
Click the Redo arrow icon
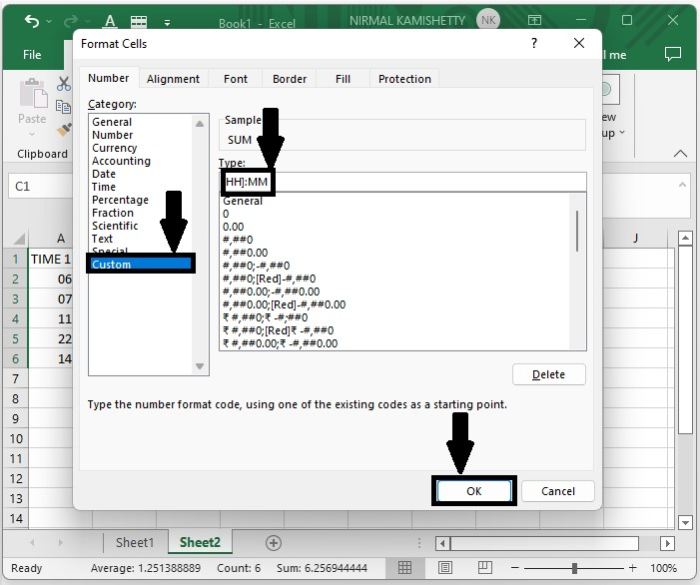tap(71, 21)
